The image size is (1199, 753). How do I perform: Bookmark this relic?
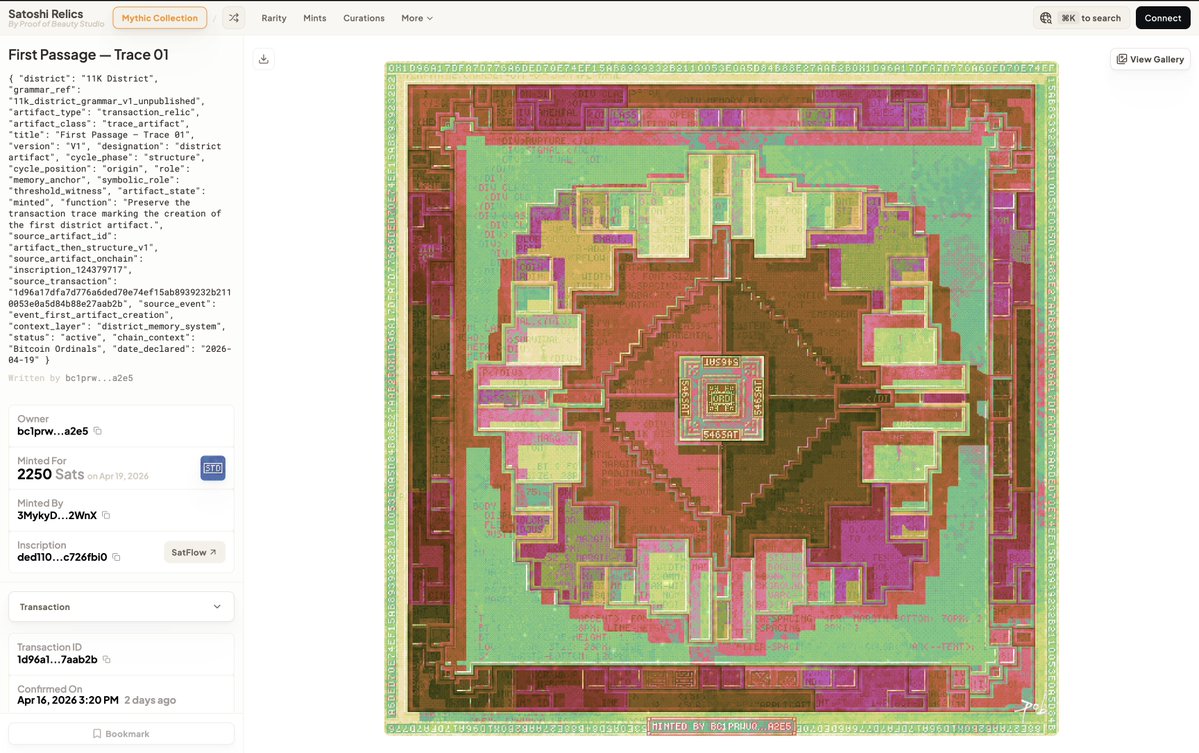pyautogui.click(x=121, y=734)
